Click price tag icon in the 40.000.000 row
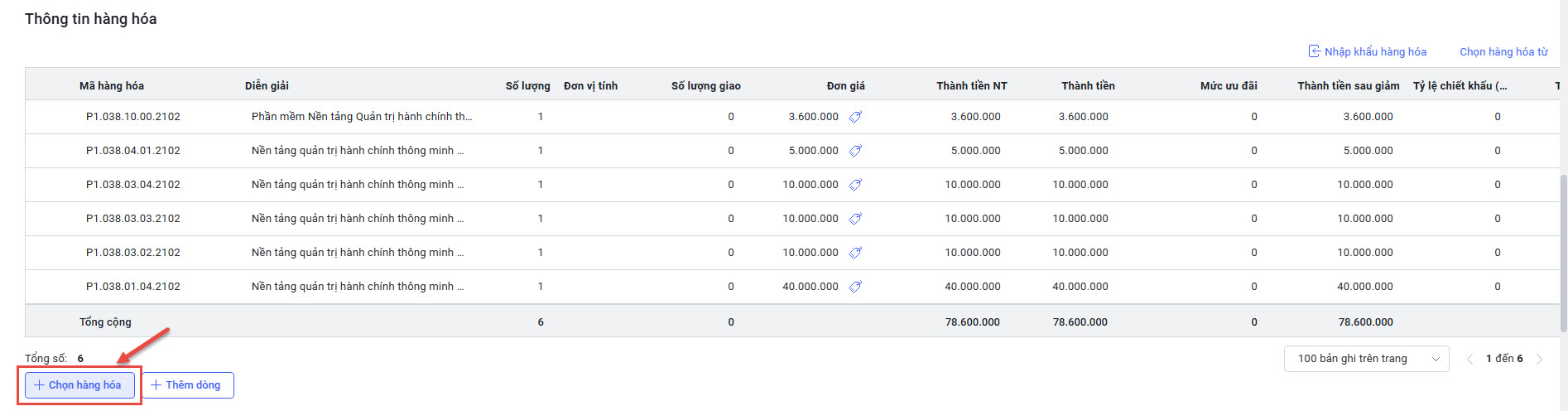 855,287
